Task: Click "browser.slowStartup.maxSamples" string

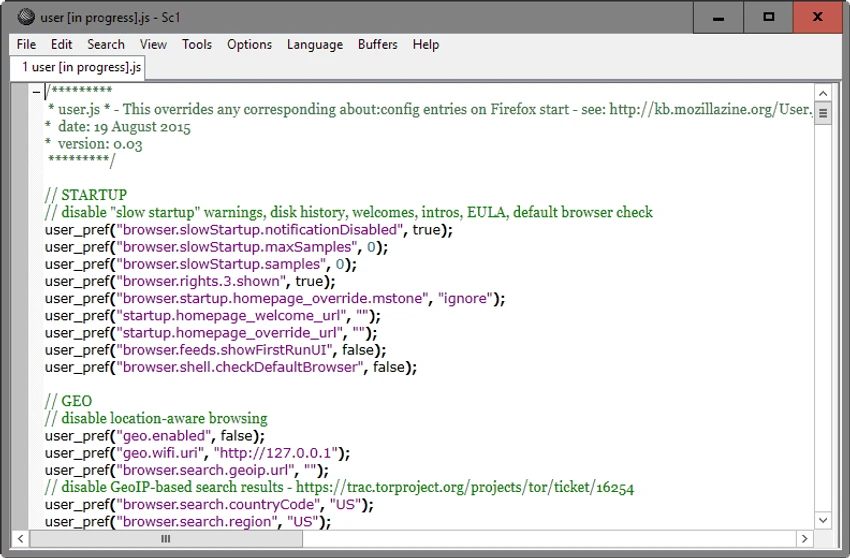Action: (237, 247)
